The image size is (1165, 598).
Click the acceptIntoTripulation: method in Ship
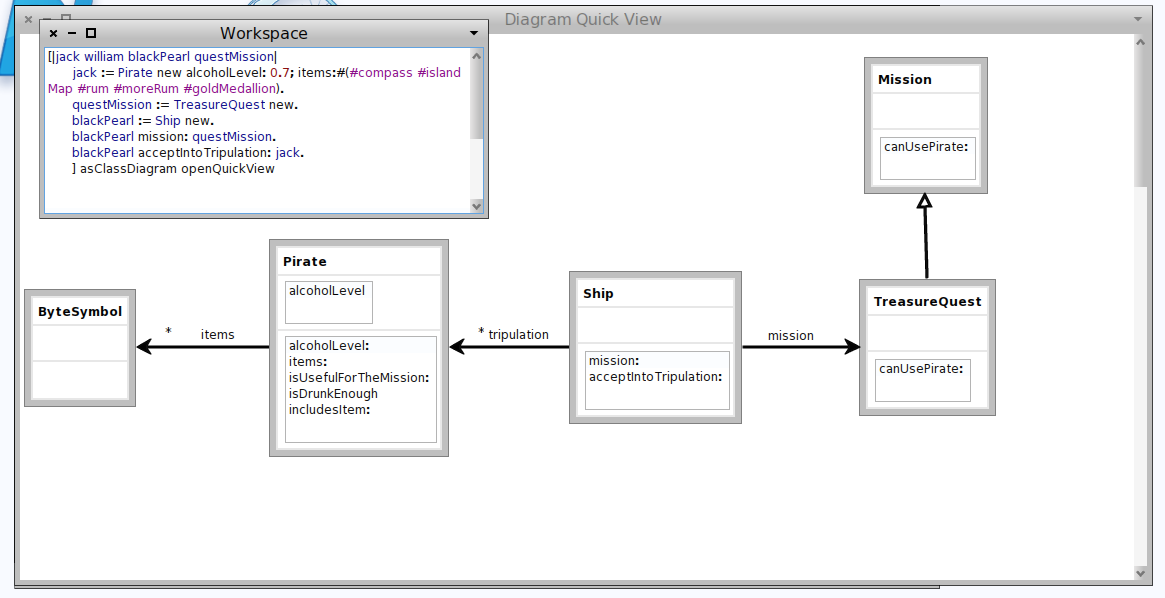(x=655, y=377)
